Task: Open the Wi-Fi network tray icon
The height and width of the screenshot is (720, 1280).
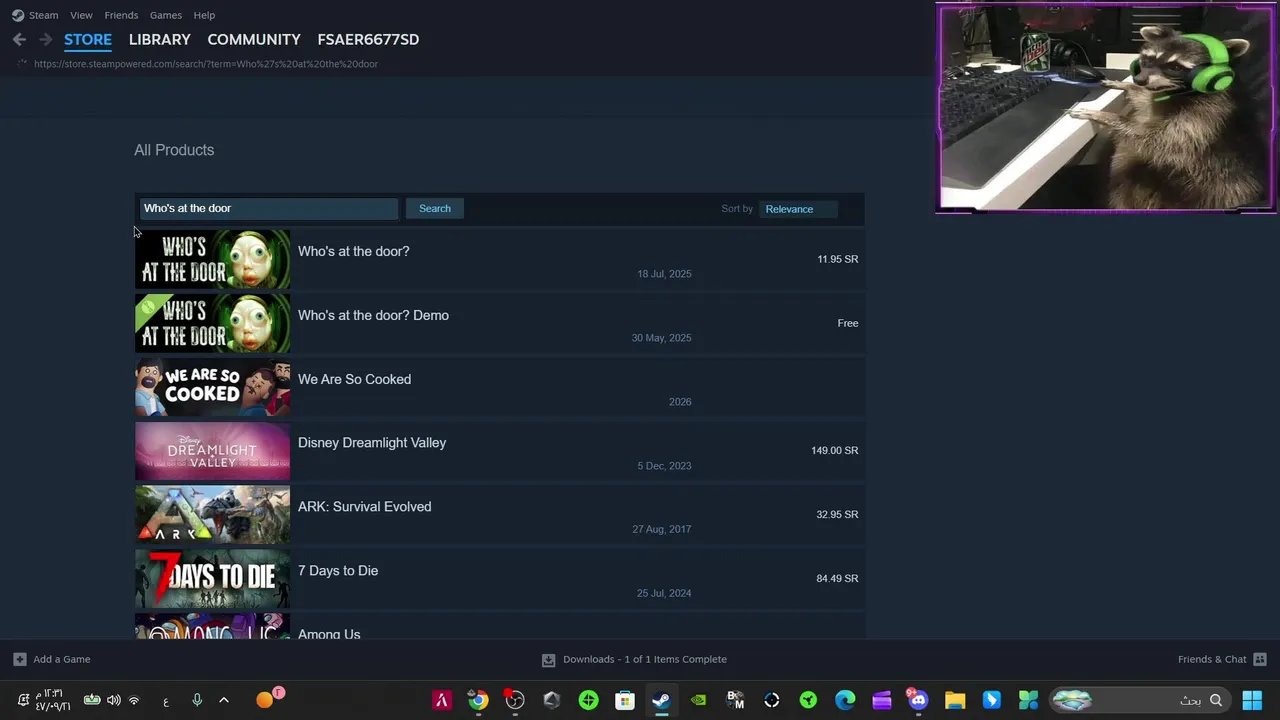Action: pyautogui.click(x=134, y=700)
